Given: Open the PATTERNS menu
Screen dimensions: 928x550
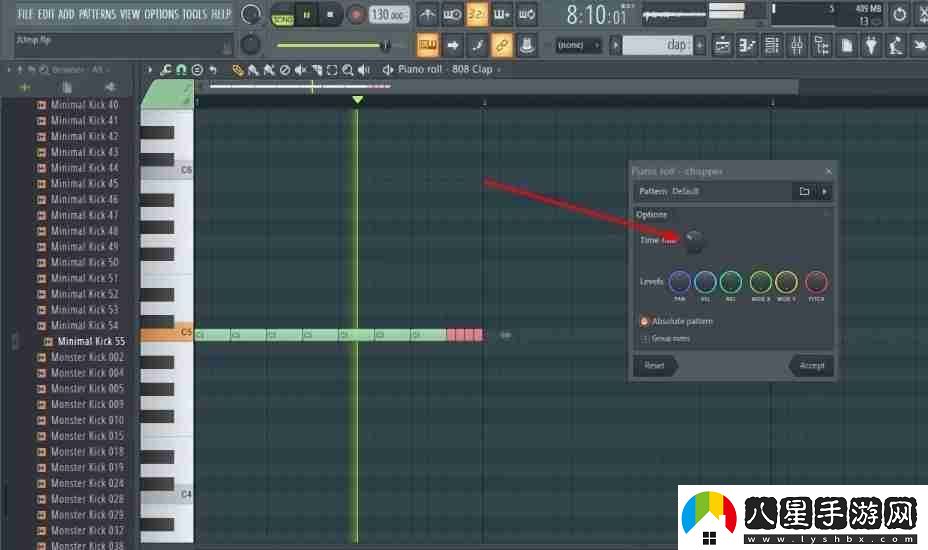Looking at the screenshot, I should click(x=97, y=14).
